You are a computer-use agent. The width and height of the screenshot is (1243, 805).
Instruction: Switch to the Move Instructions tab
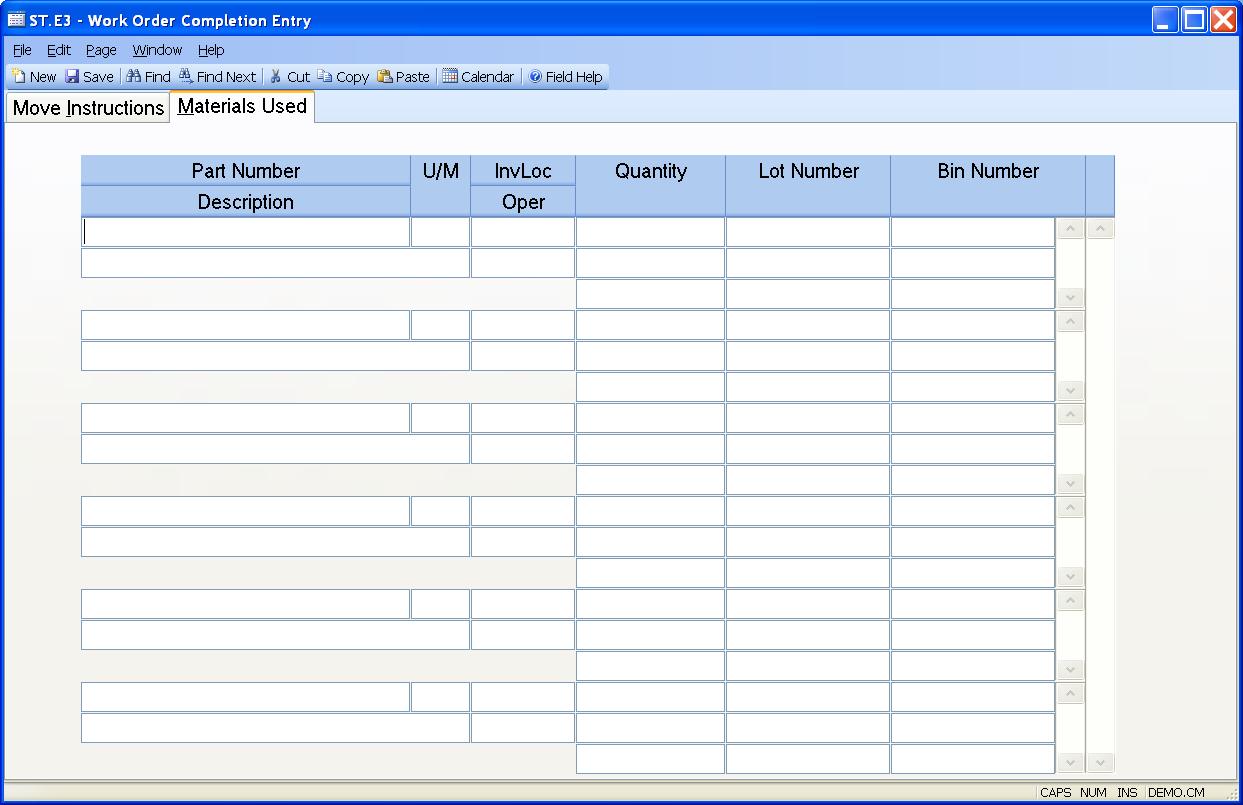coord(88,108)
